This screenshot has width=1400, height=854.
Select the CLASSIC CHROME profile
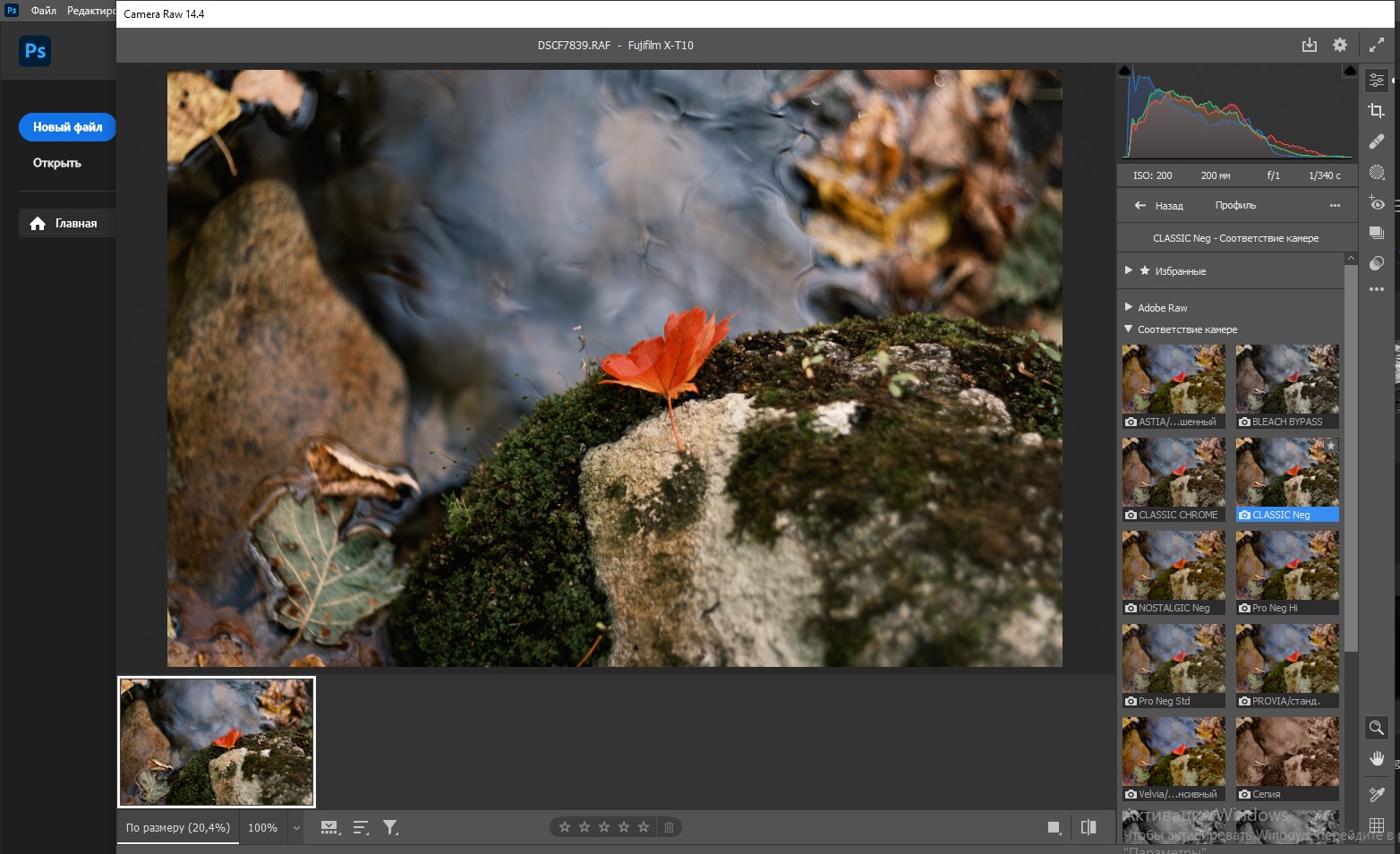pos(1174,481)
